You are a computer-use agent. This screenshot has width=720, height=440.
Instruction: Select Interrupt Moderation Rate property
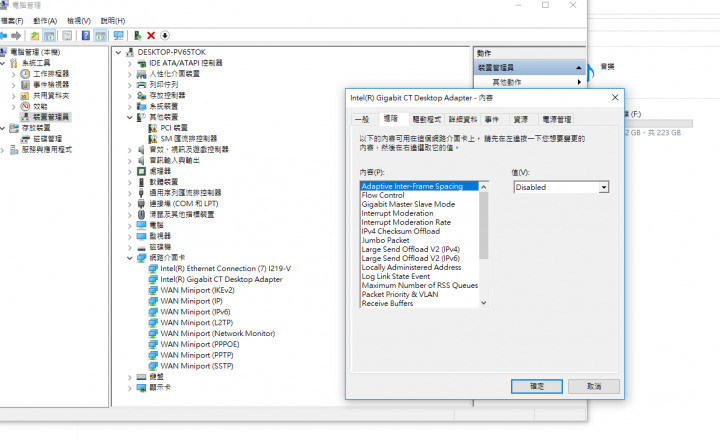tap(406, 222)
